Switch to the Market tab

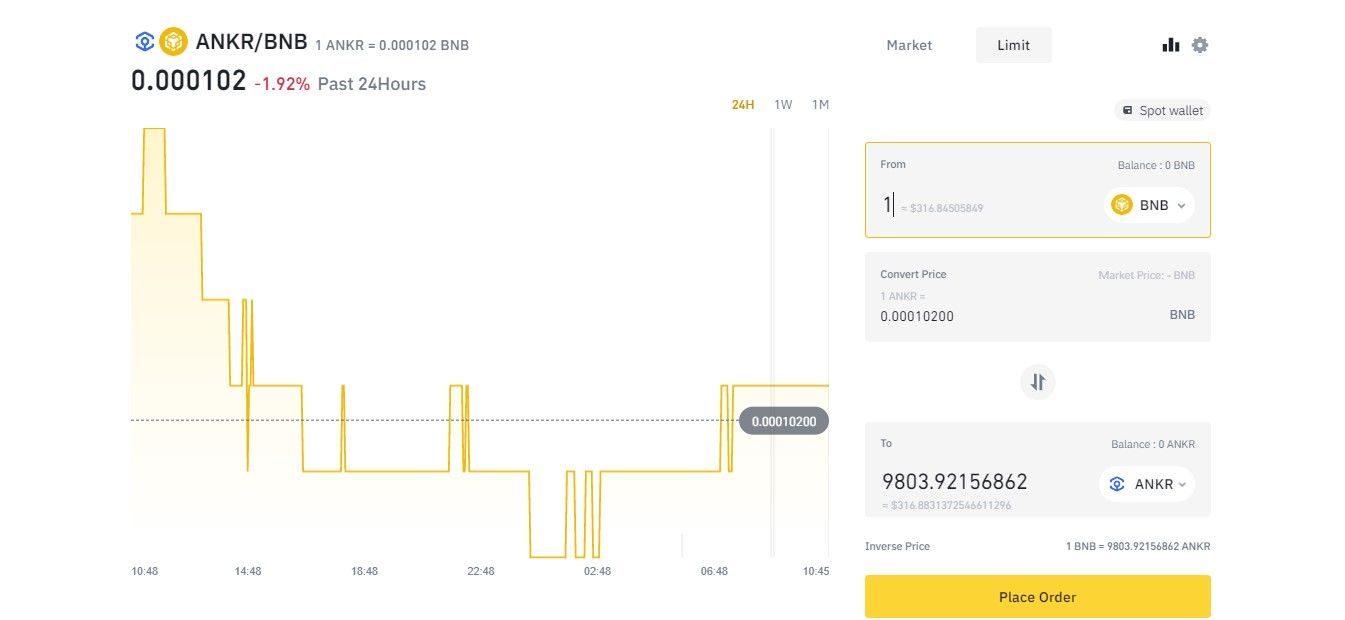(x=909, y=45)
